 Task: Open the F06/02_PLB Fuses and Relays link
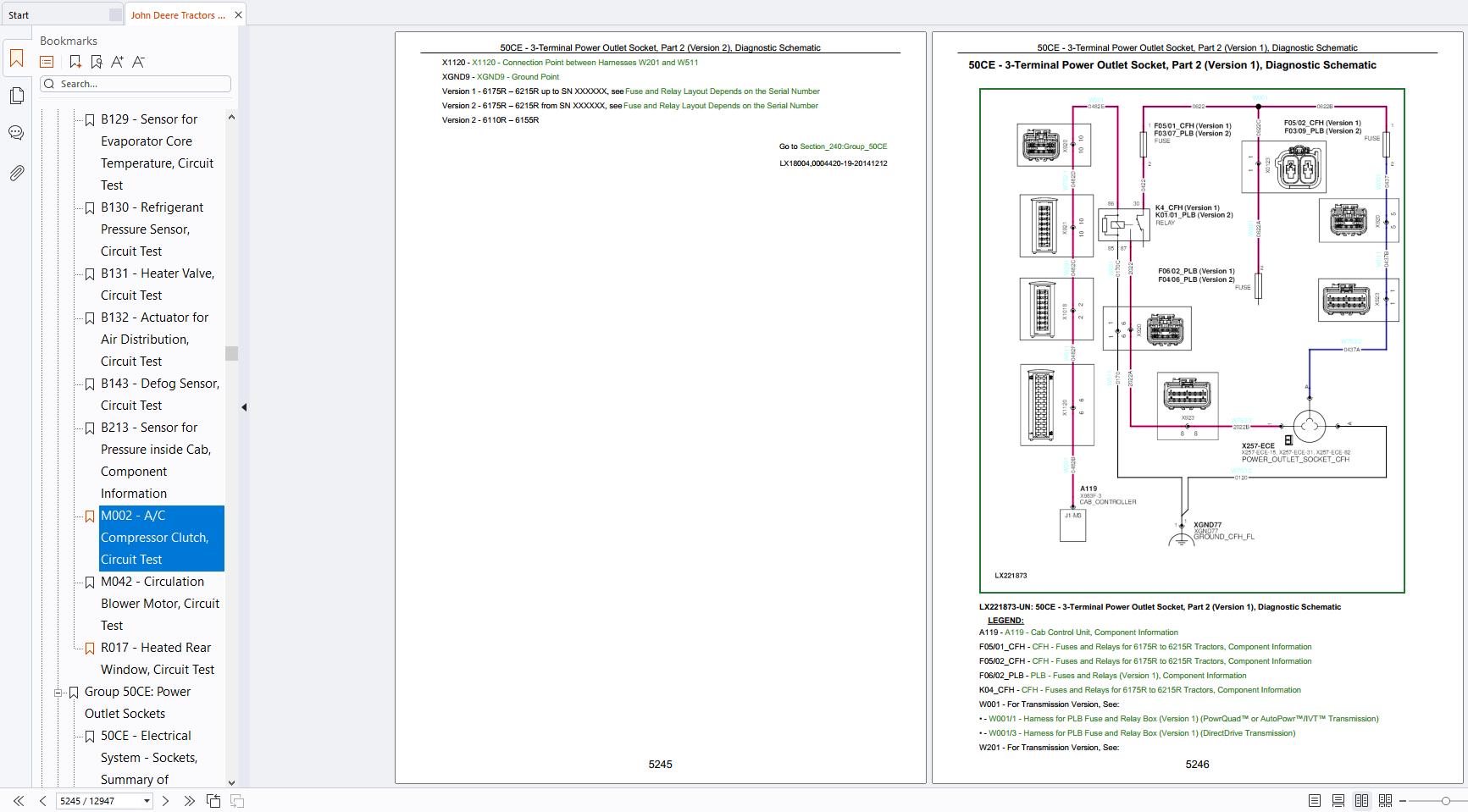(x=1138, y=676)
